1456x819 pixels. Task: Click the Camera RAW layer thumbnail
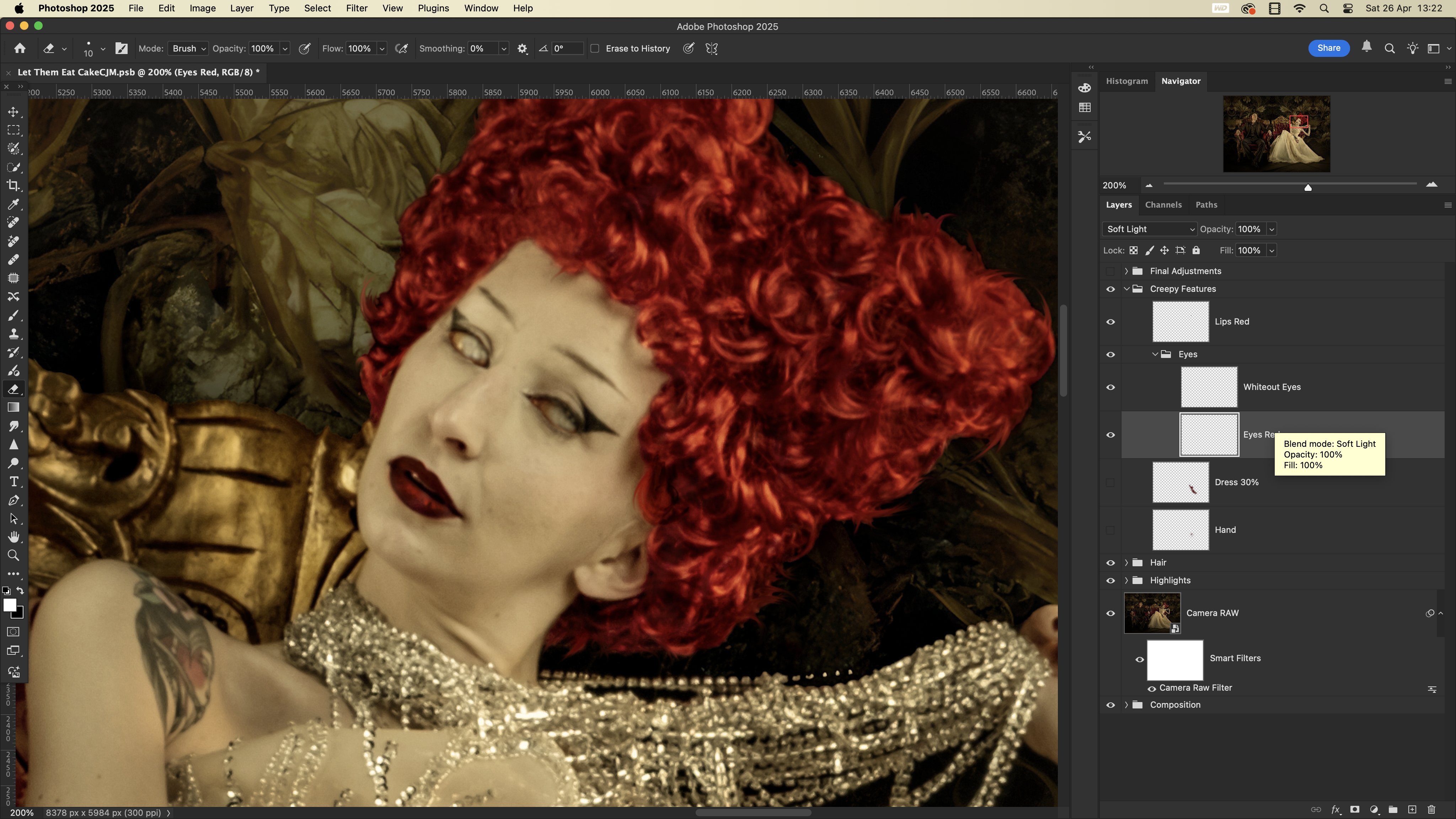point(1152,613)
